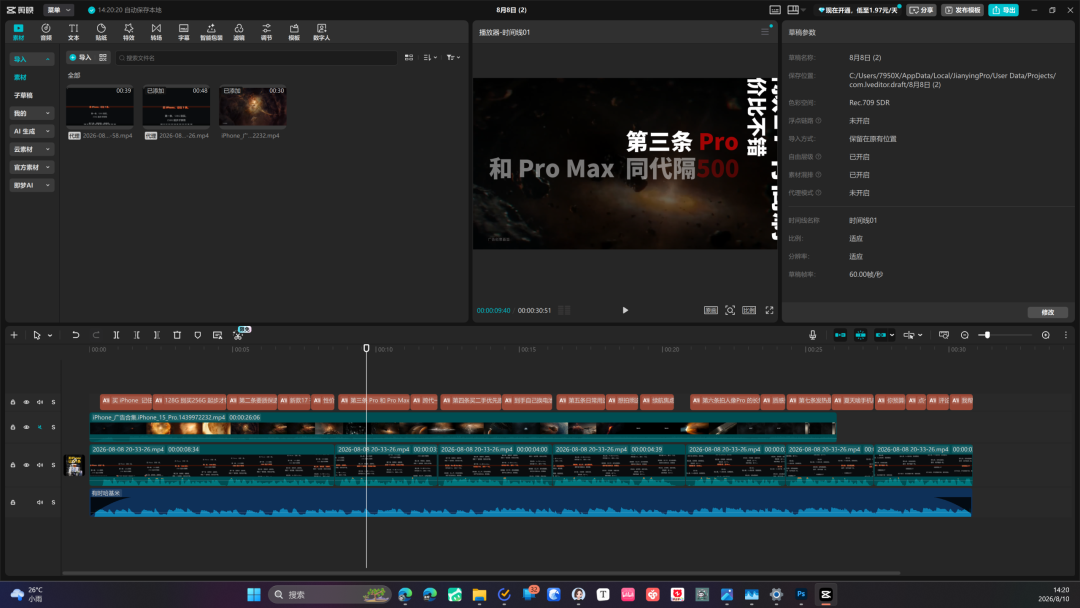Screen dimensions: 1080x608
Task: Open the 音频 (audio) tab
Action: click(x=45, y=32)
